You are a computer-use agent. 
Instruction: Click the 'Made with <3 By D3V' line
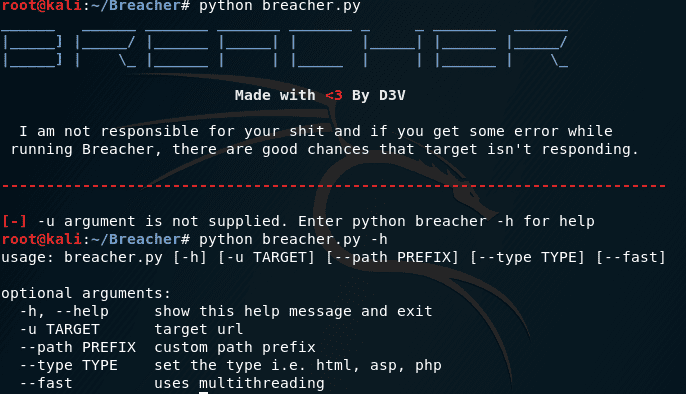(x=320, y=95)
